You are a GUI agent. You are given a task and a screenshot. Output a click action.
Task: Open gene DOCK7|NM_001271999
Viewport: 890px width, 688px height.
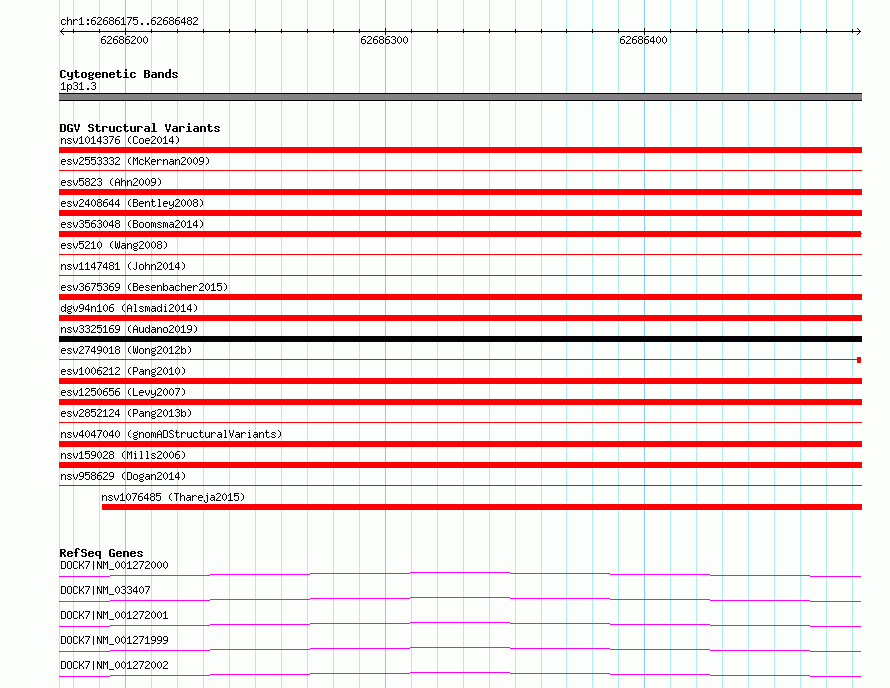coord(114,640)
